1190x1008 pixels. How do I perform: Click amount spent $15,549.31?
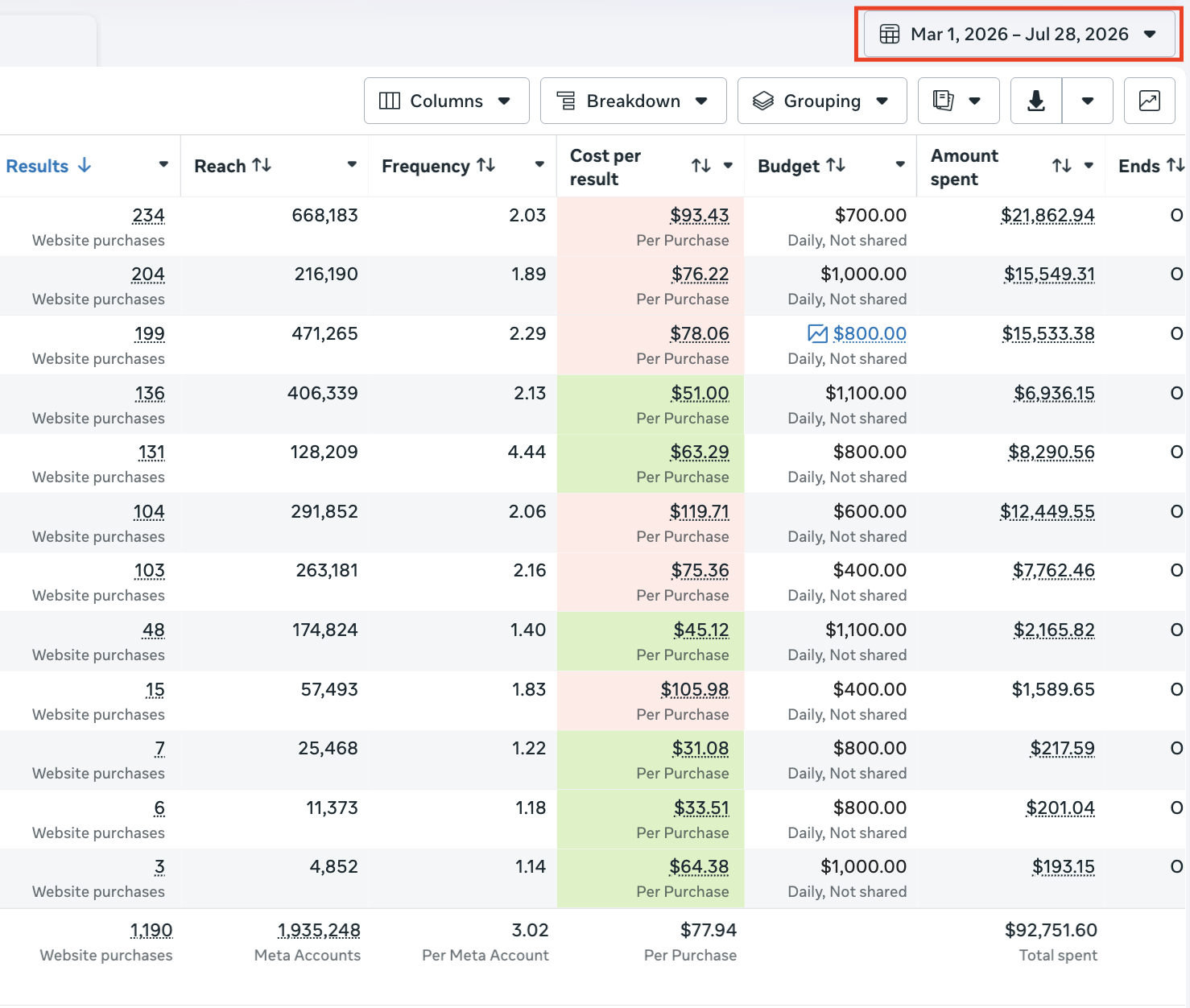[1049, 275]
